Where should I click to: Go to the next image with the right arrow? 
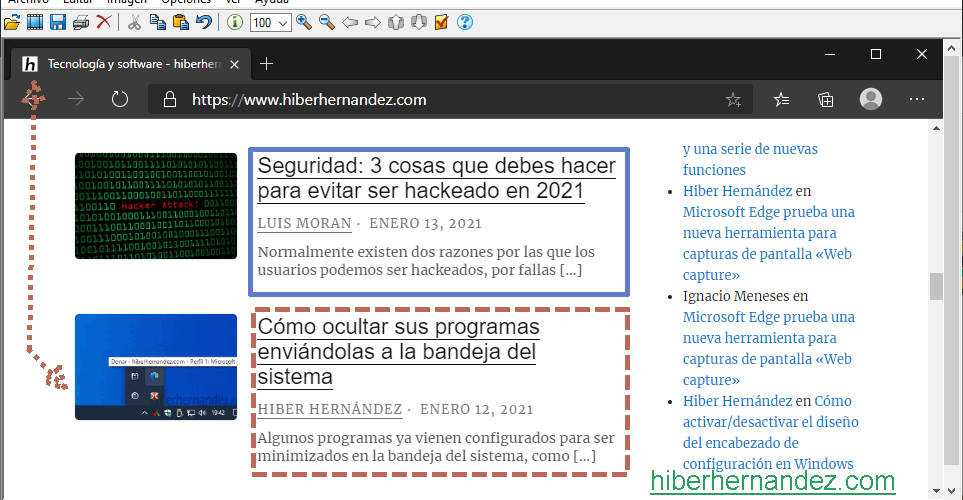click(373, 23)
